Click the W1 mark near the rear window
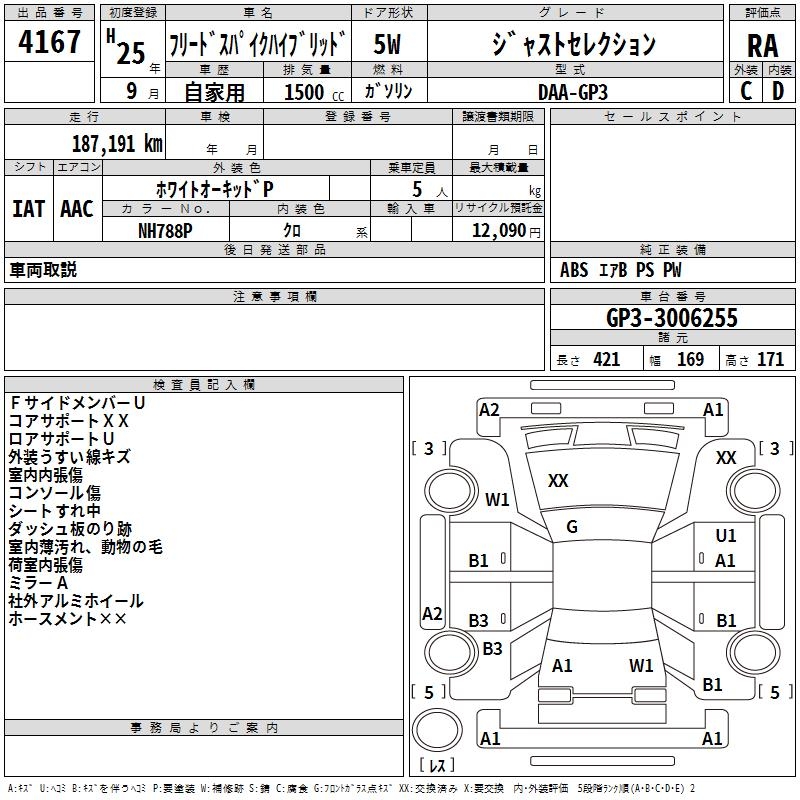This screenshot has height=800, width=800. tap(641, 665)
